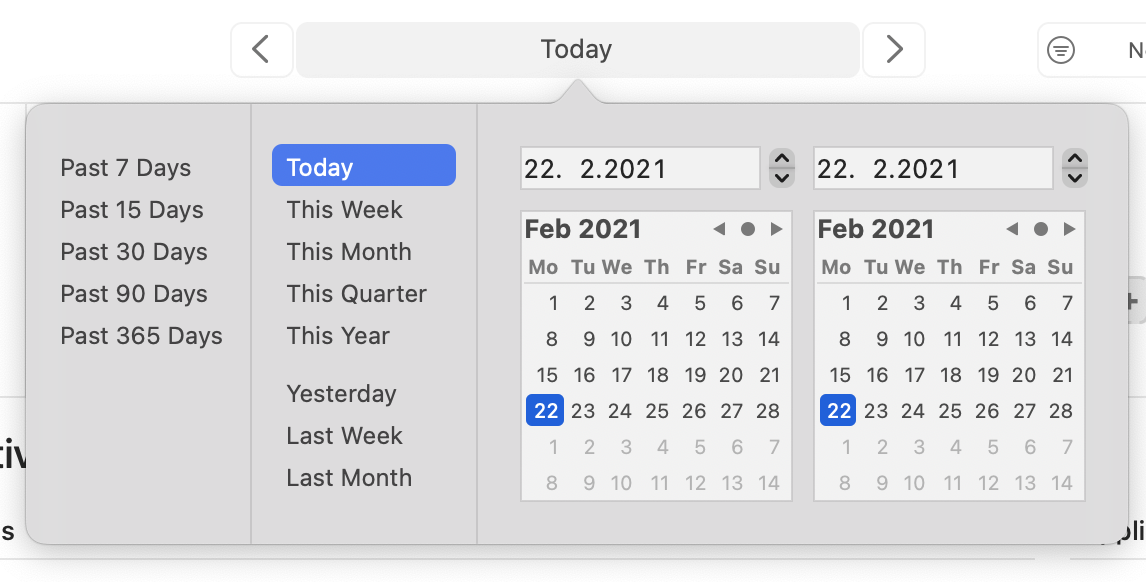Screen dimensions: 1146x582
Task: Select Past 7 Days preset
Action: coord(126,167)
